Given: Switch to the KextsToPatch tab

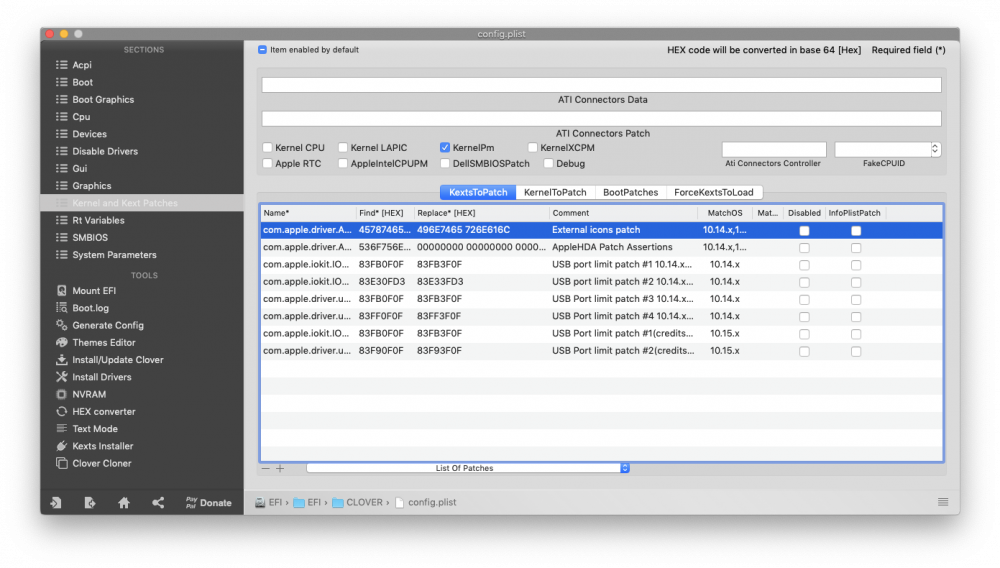Looking at the screenshot, I should (478, 192).
